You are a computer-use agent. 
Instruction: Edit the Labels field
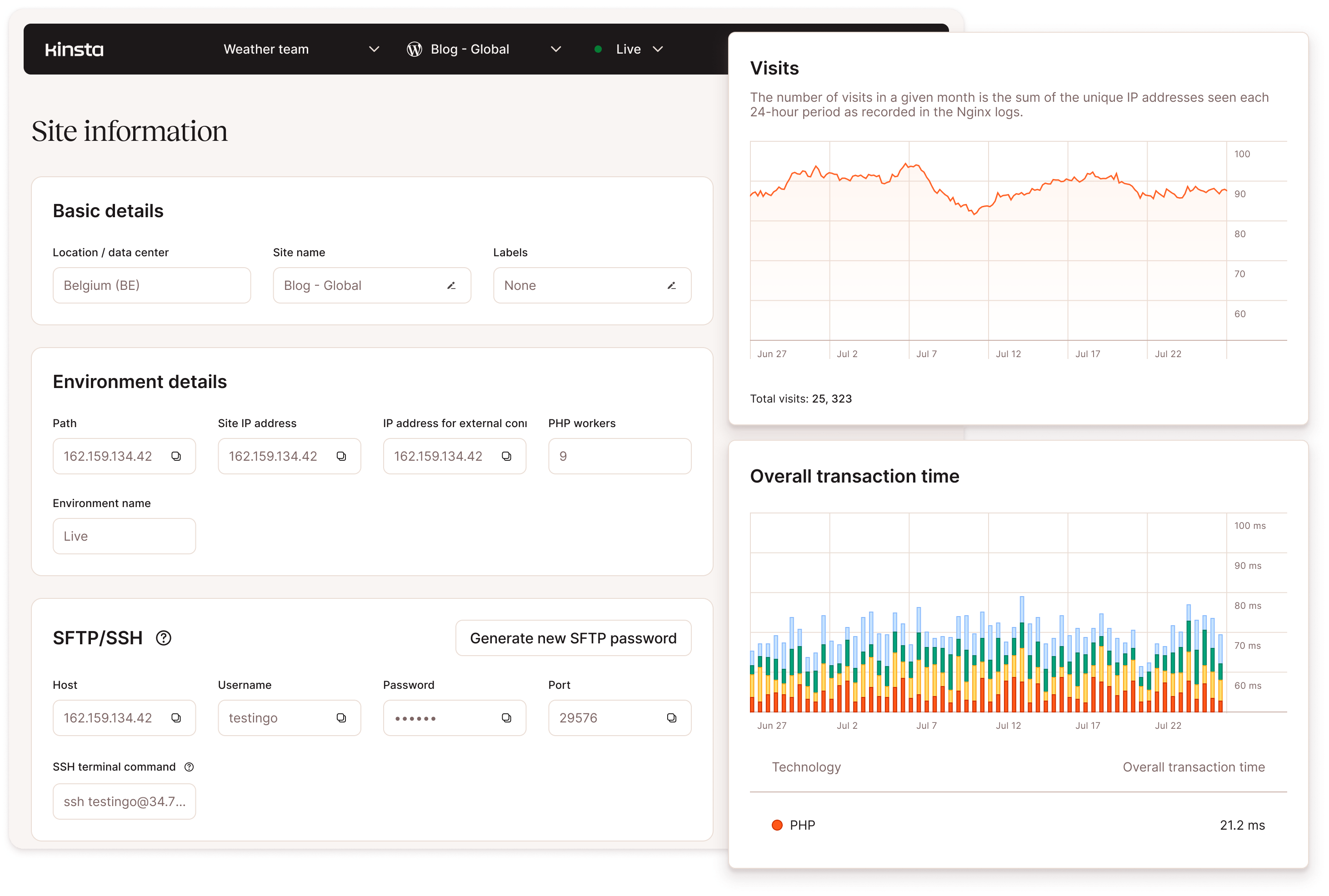pyautogui.click(x=672, y=285)
